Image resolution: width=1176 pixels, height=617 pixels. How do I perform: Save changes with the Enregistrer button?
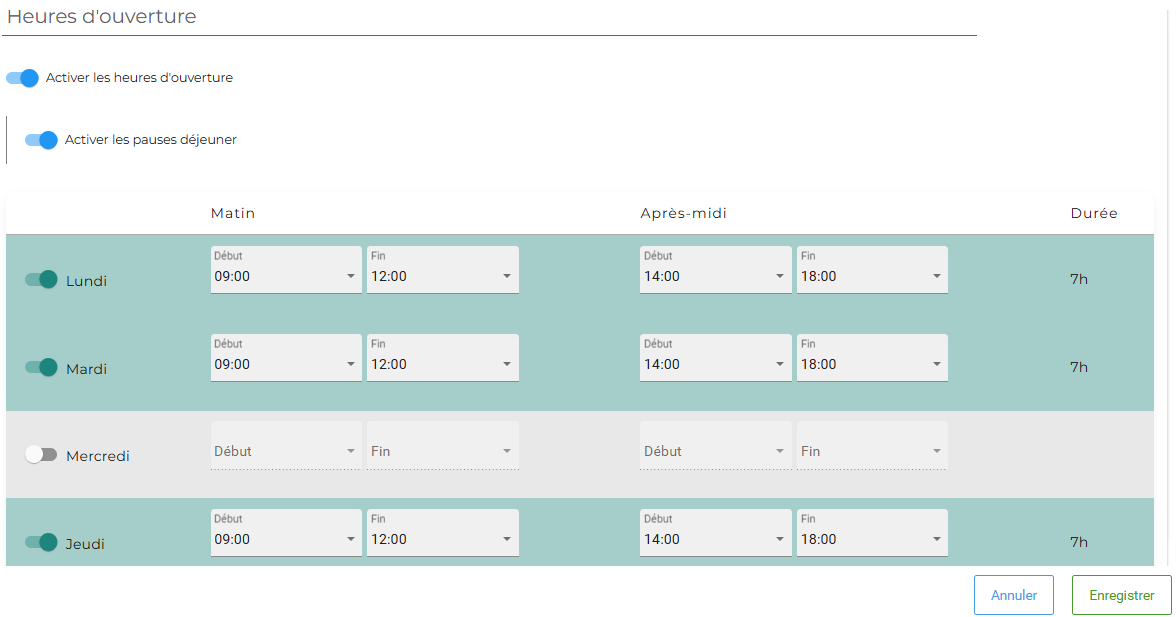click(1121, 595)
